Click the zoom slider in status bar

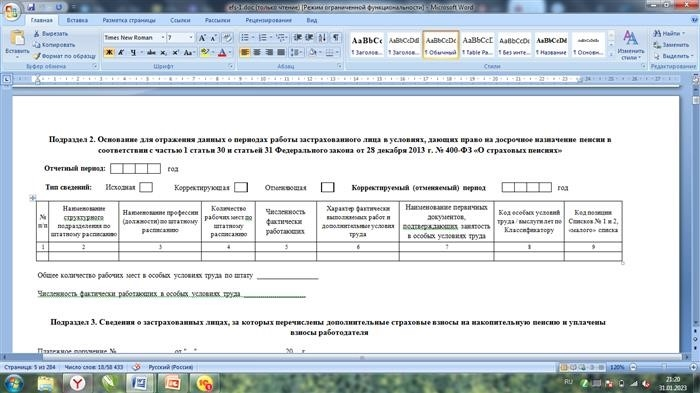click(x=663, y=367)
